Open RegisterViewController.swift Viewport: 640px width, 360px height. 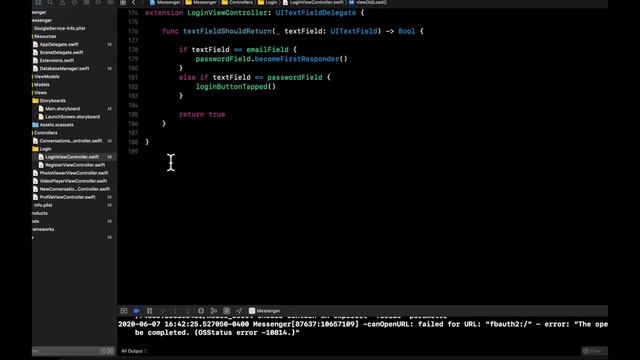coord(75,165)
